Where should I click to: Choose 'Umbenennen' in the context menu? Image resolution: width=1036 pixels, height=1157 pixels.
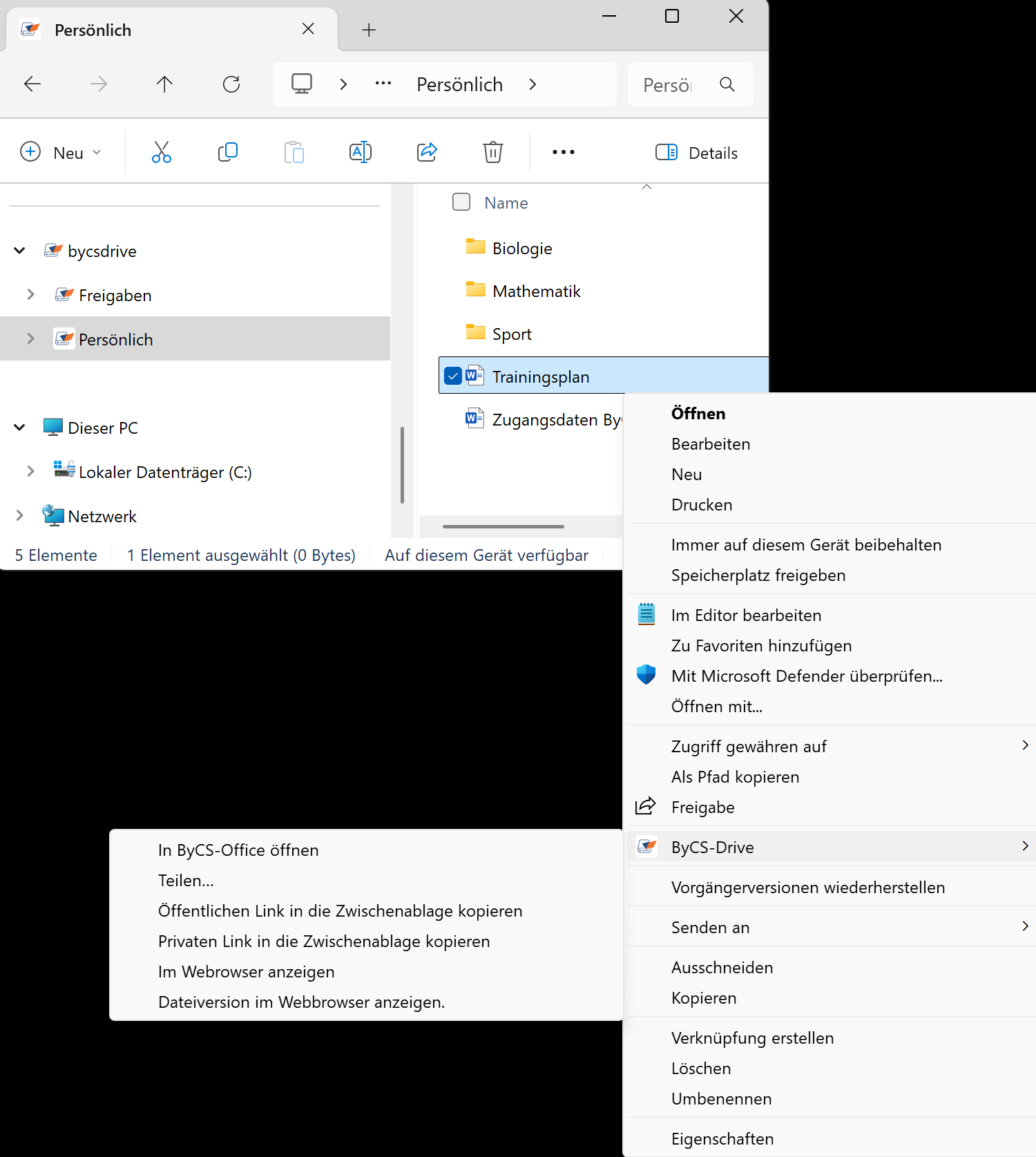[x=721, y=1099]
